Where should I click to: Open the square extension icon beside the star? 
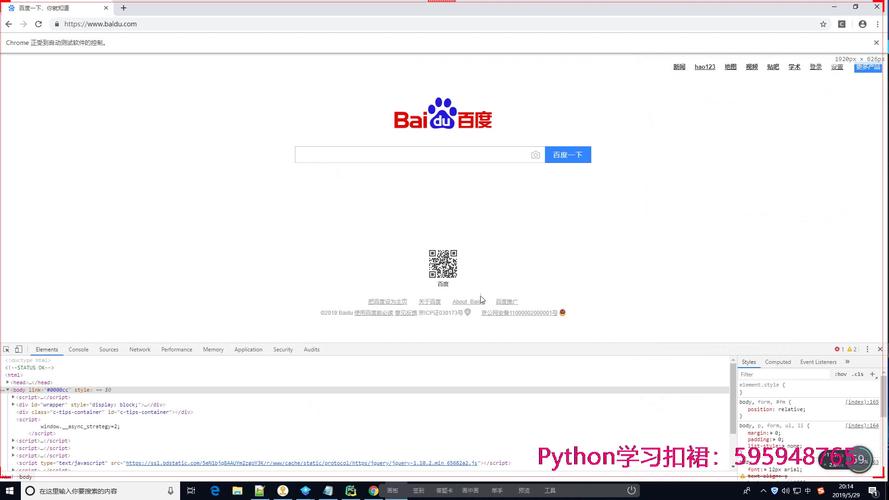coord(842,24)
